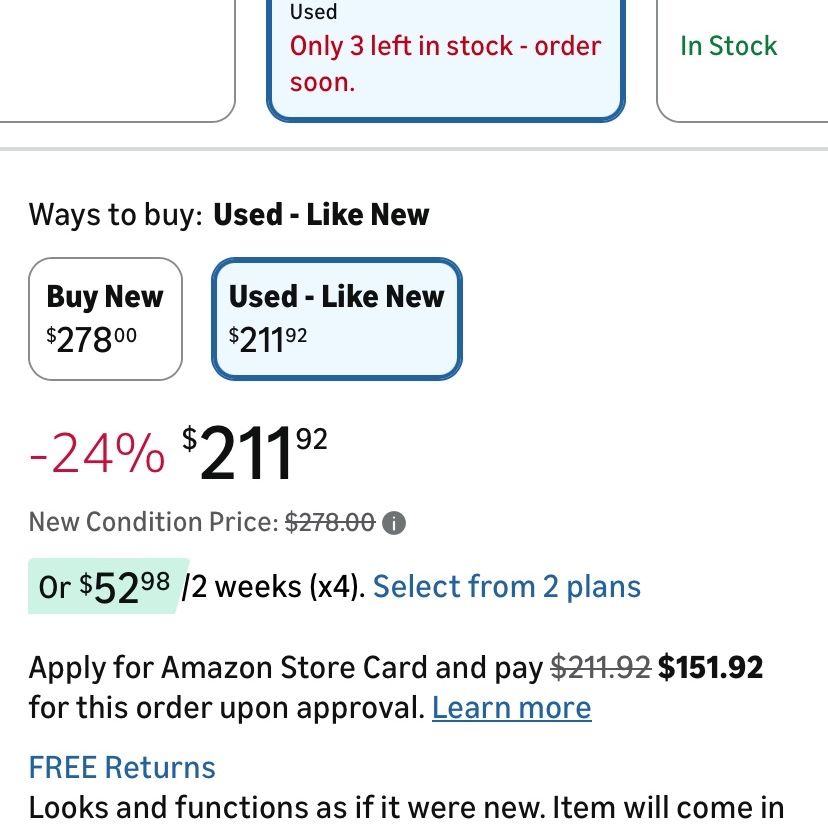Select the Used only 3 left in stock card

pyautogui.click(x=446, y=58)
